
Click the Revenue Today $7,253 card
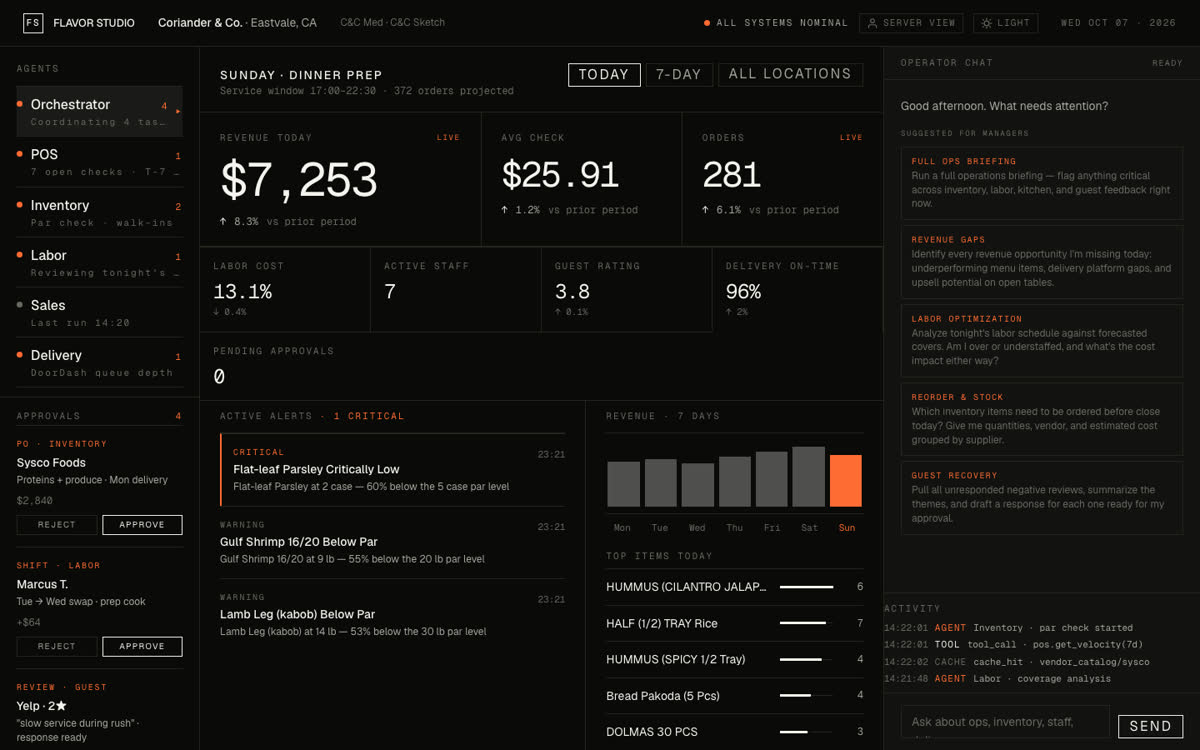point(340,179)
